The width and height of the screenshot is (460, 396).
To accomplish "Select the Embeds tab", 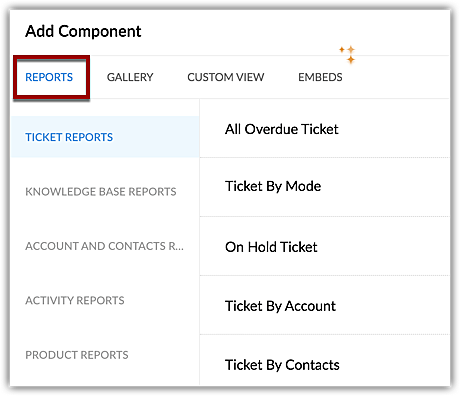I will [x=320, y=77].
